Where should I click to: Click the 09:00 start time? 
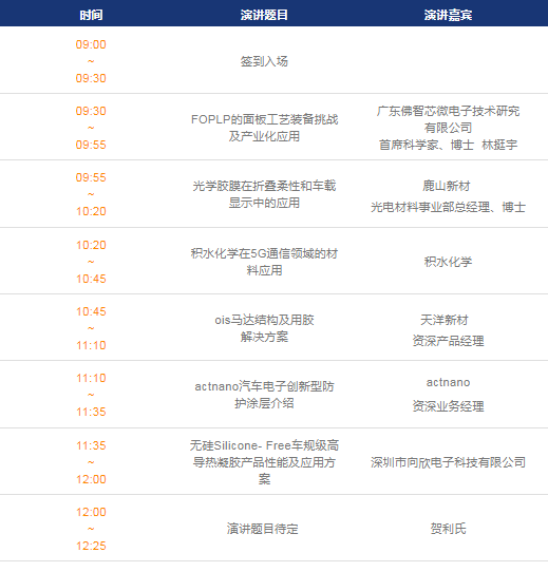pos(91,44)
